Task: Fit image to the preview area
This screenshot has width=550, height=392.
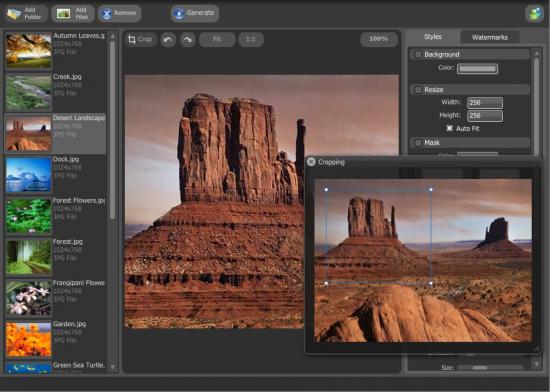Action: click(217, 39)
